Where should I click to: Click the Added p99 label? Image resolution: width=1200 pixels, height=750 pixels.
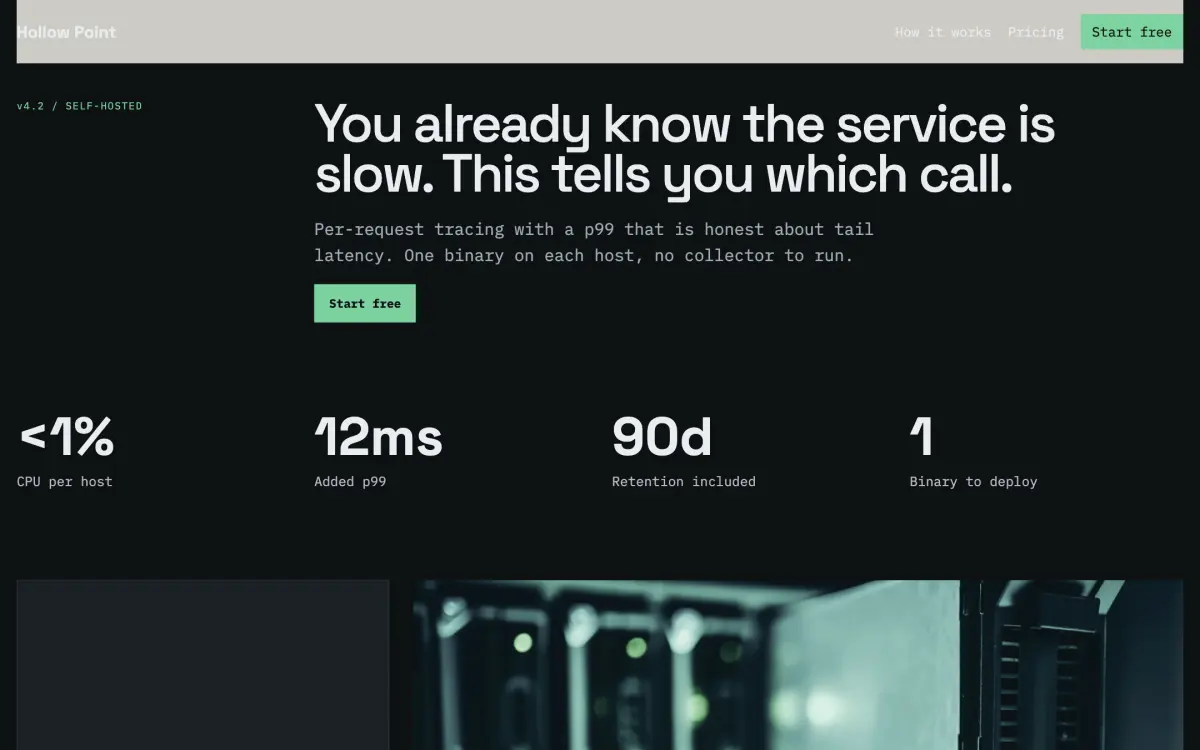[350, 482]
